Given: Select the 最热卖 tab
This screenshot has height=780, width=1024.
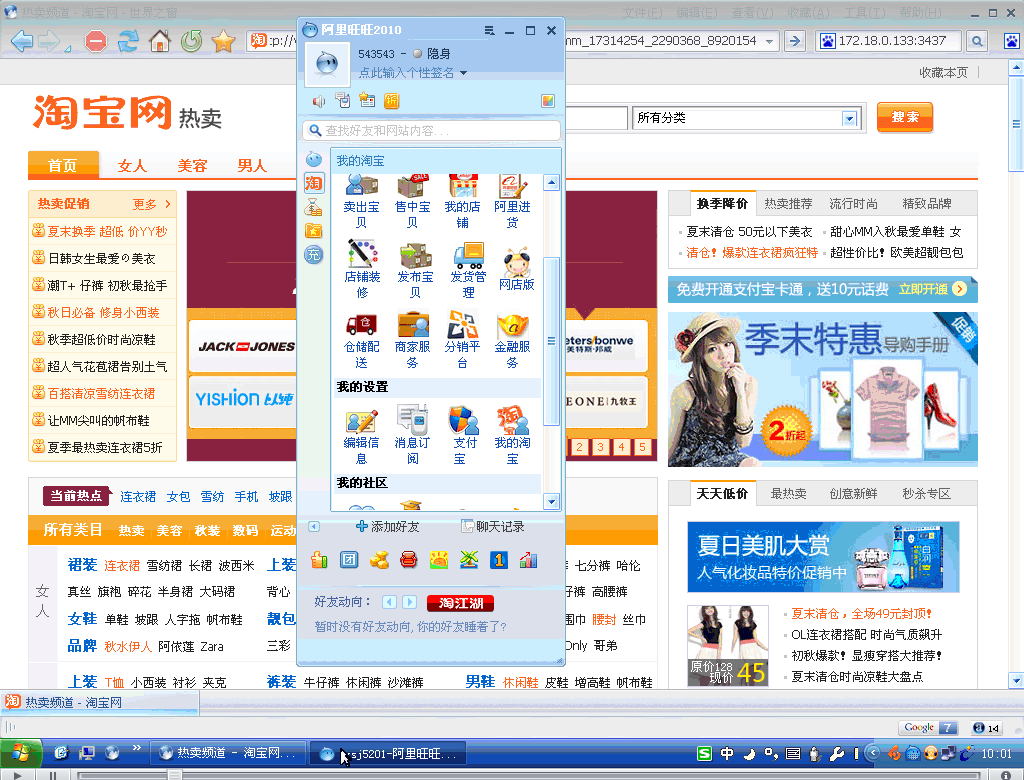Looking at the screenshot, I should coord(788,494).
